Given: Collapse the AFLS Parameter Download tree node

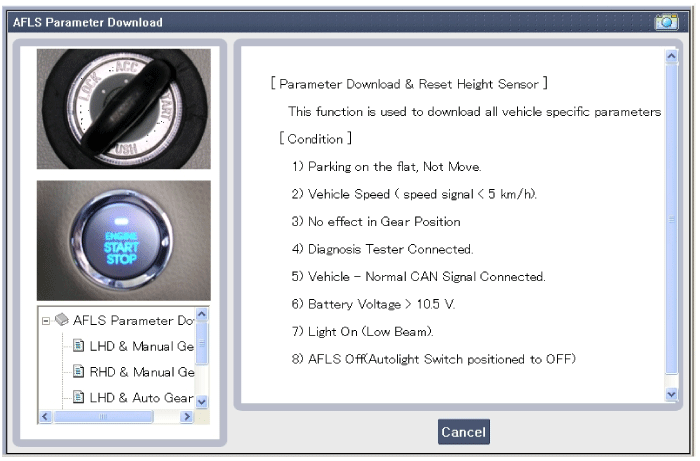Looking at the screenshot, I should 46,321.
